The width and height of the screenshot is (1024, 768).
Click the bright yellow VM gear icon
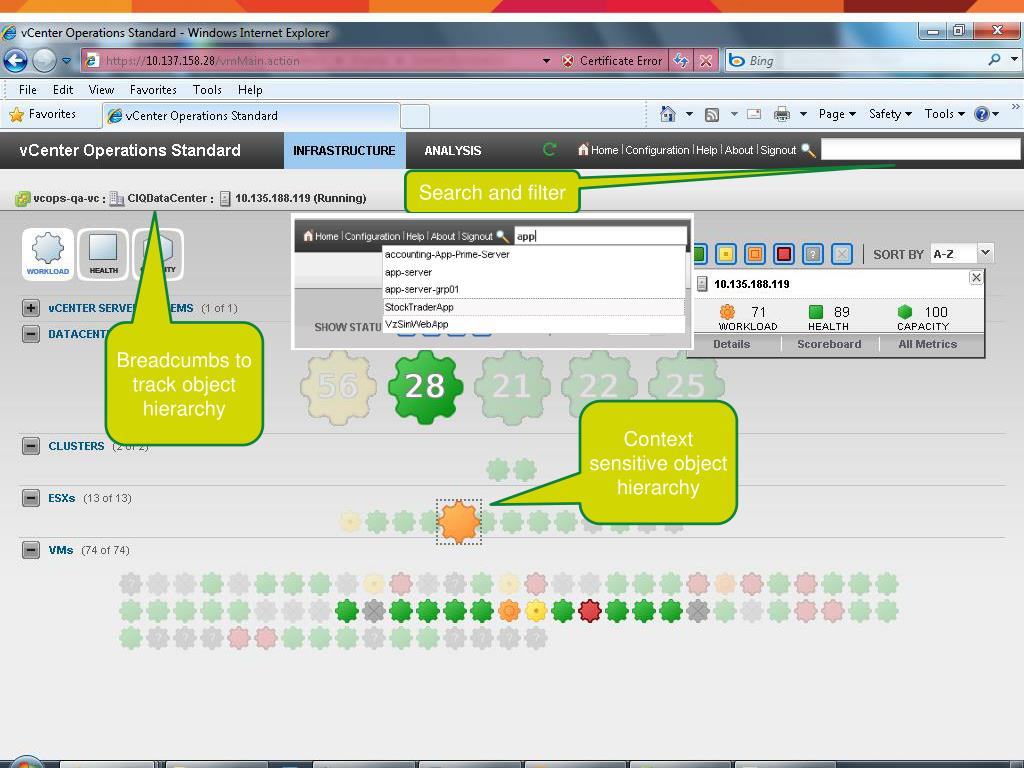(x=536, y=611)
